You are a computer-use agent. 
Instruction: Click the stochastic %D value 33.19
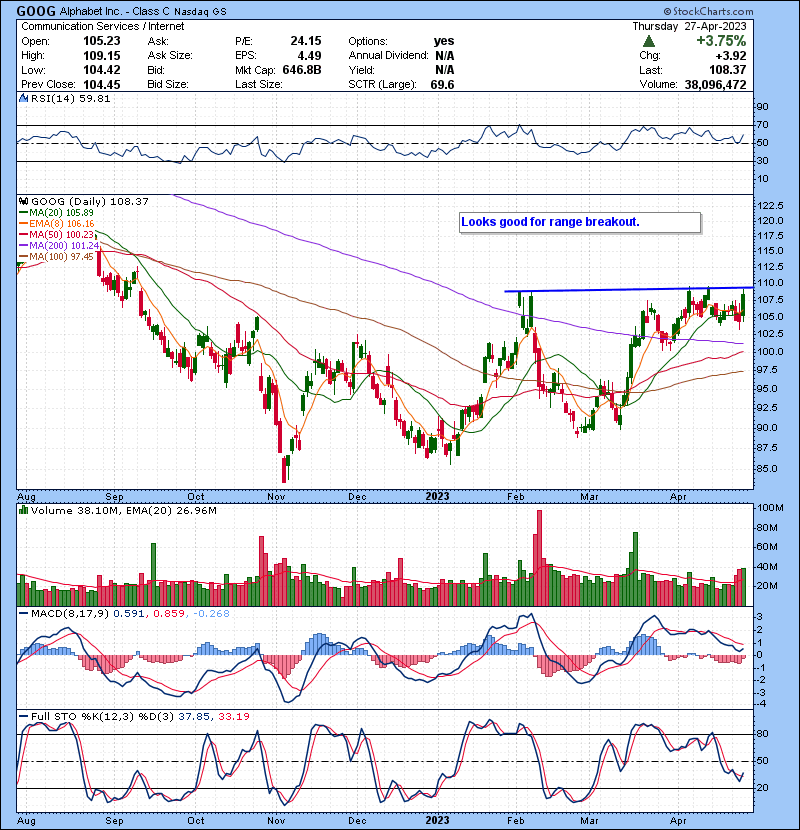click(233, 716)
